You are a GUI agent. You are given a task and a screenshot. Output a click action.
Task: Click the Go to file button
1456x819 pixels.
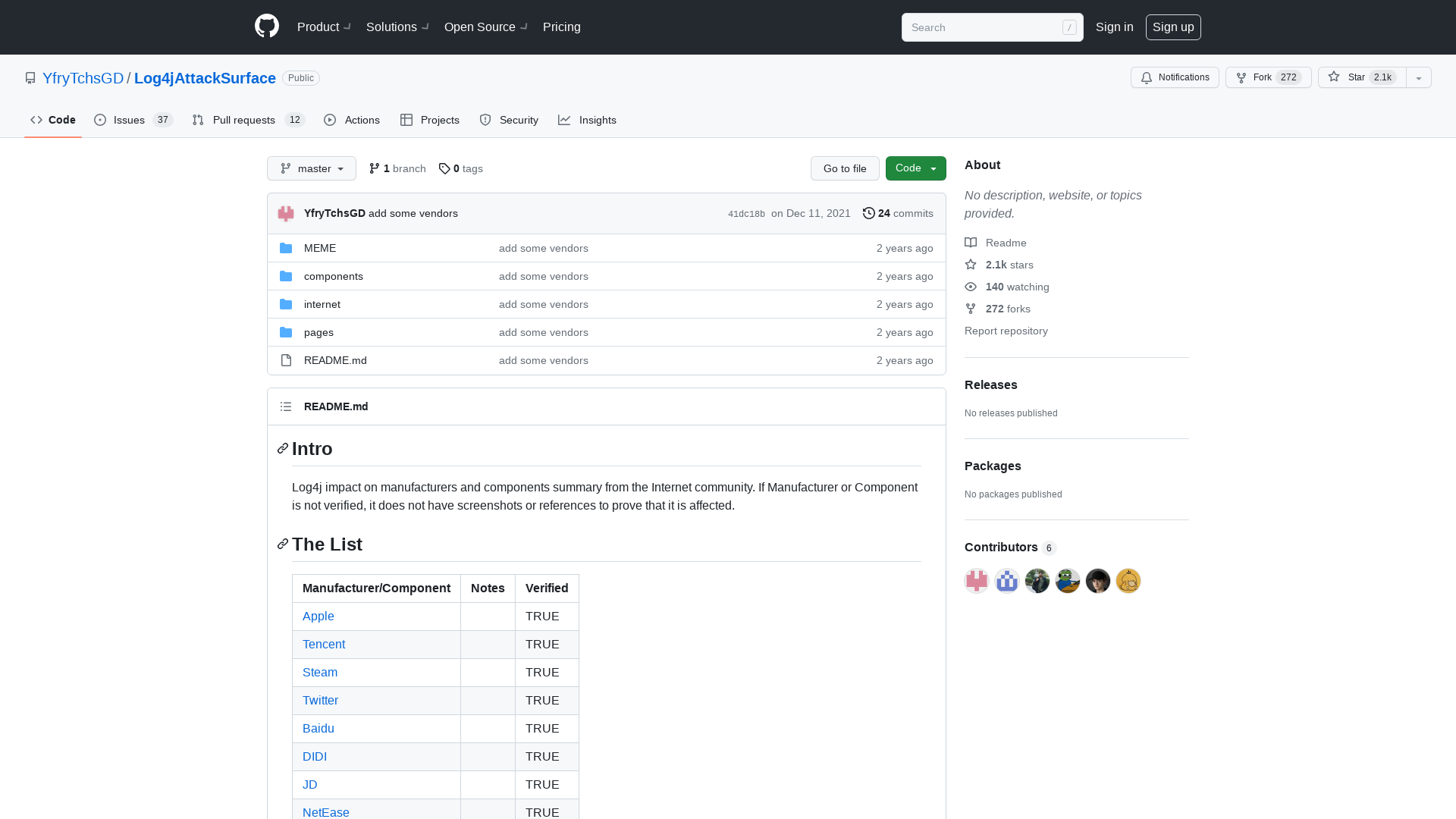pyautogui.click(x=845, y=168)
